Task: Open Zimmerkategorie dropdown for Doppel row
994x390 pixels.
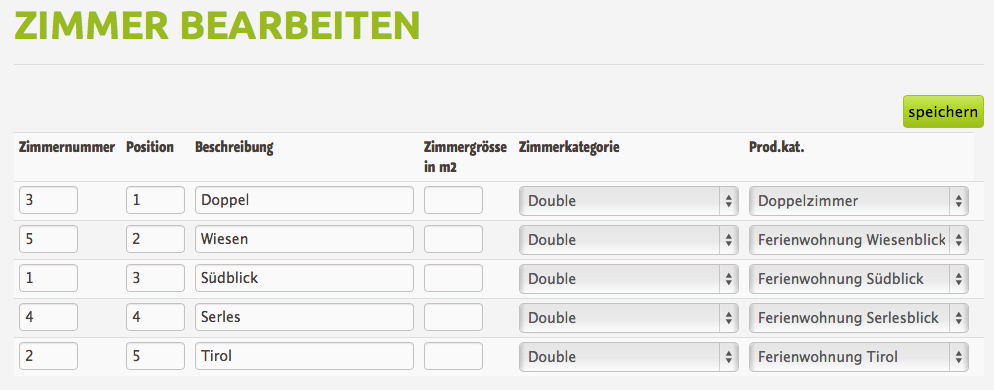Action: [629, 201]
